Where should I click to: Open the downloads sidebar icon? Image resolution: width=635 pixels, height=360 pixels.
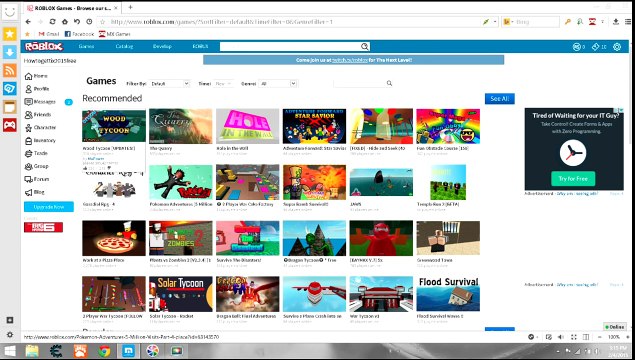pos(10,52)
